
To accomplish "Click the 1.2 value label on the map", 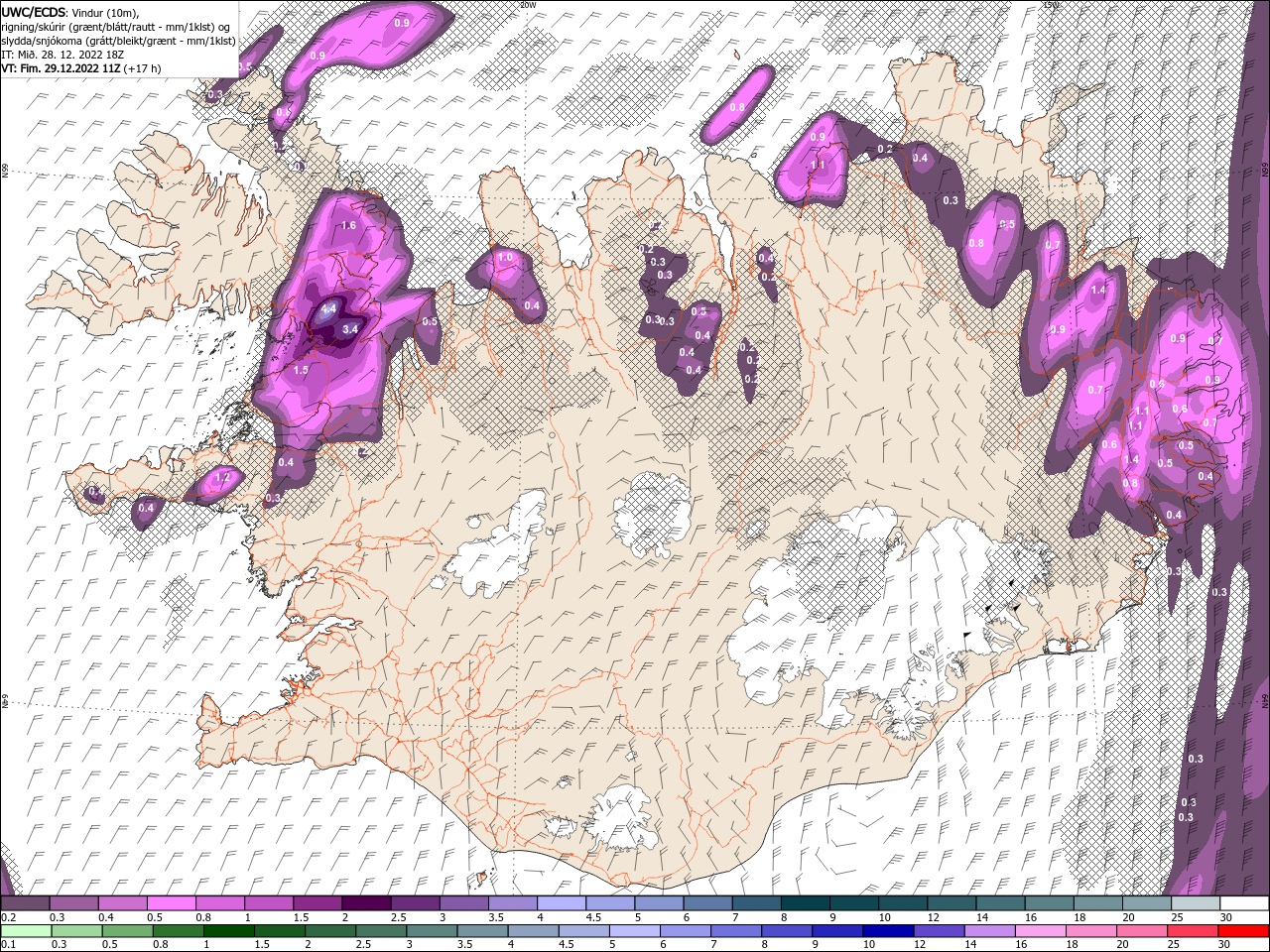I will [222, 478].
